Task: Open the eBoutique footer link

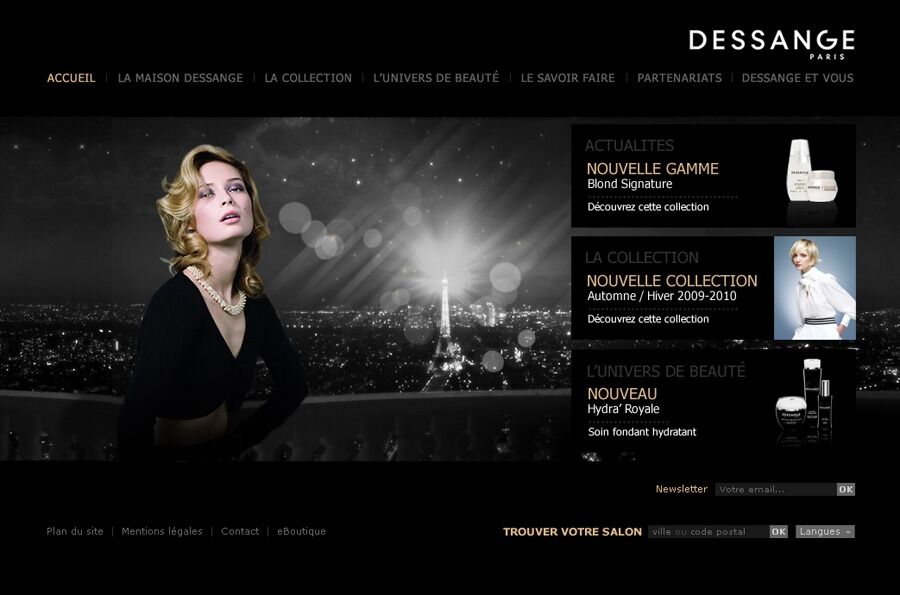Action: click(x=301, y=531)
